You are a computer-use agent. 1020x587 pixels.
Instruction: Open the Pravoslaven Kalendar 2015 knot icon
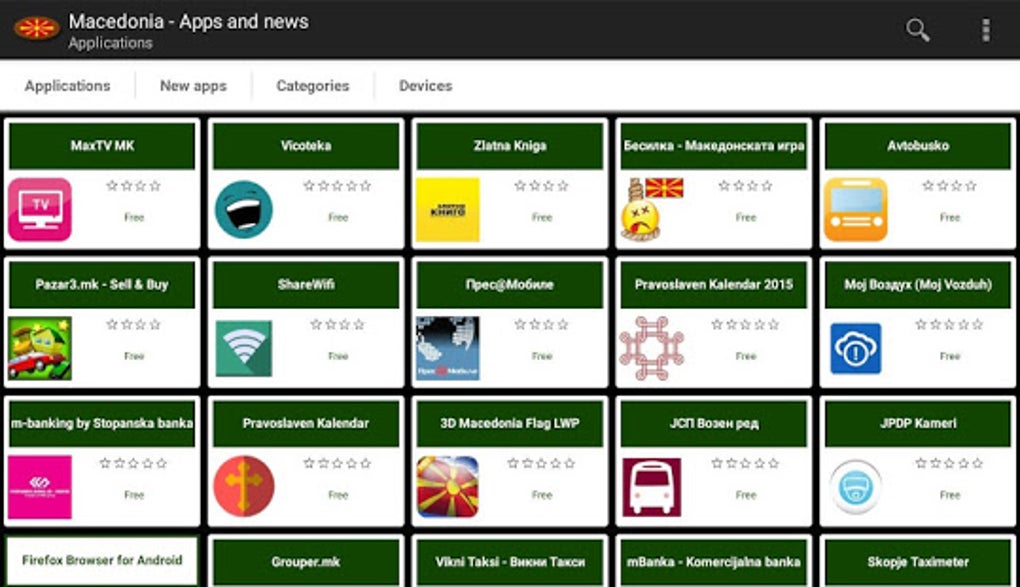651,348
